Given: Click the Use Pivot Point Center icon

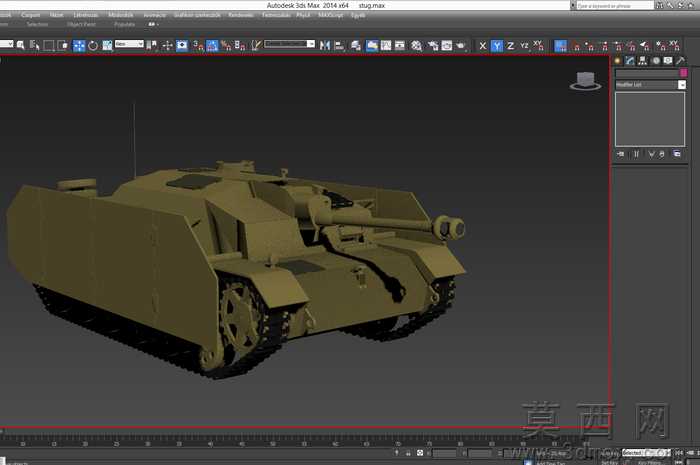Looking at the screenshot, I should [151, 45].
